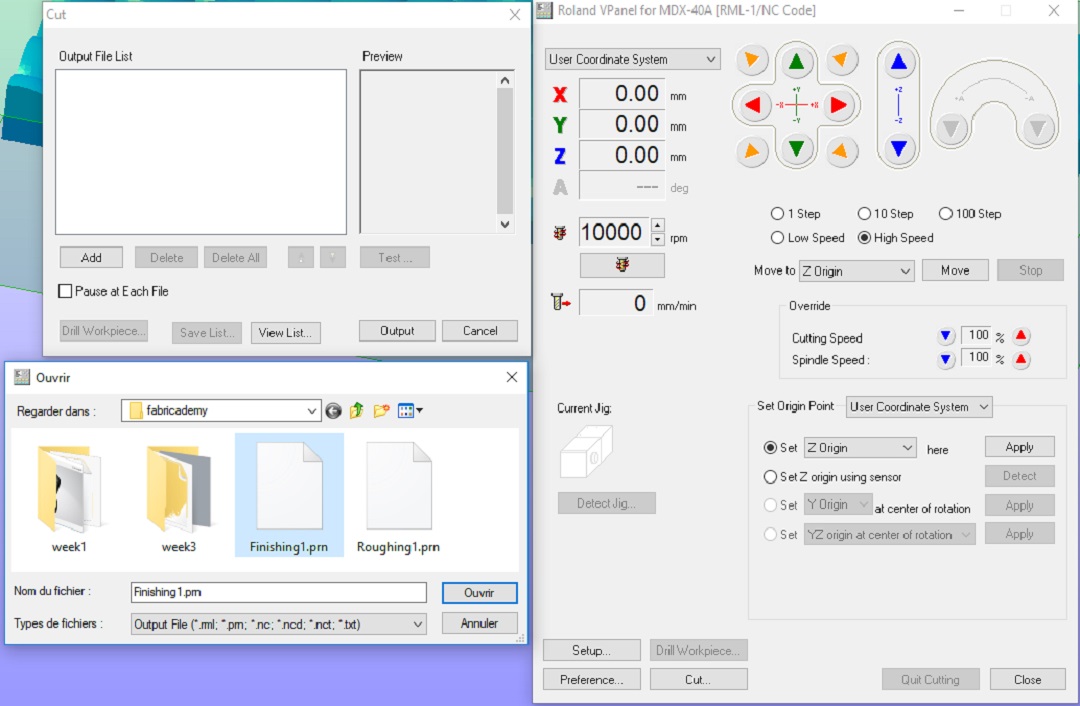The width and height of the screenshot is (1080, 706).
Task: Jog diagonally with top-right orange arrow
Action: (x=840, y=60)
